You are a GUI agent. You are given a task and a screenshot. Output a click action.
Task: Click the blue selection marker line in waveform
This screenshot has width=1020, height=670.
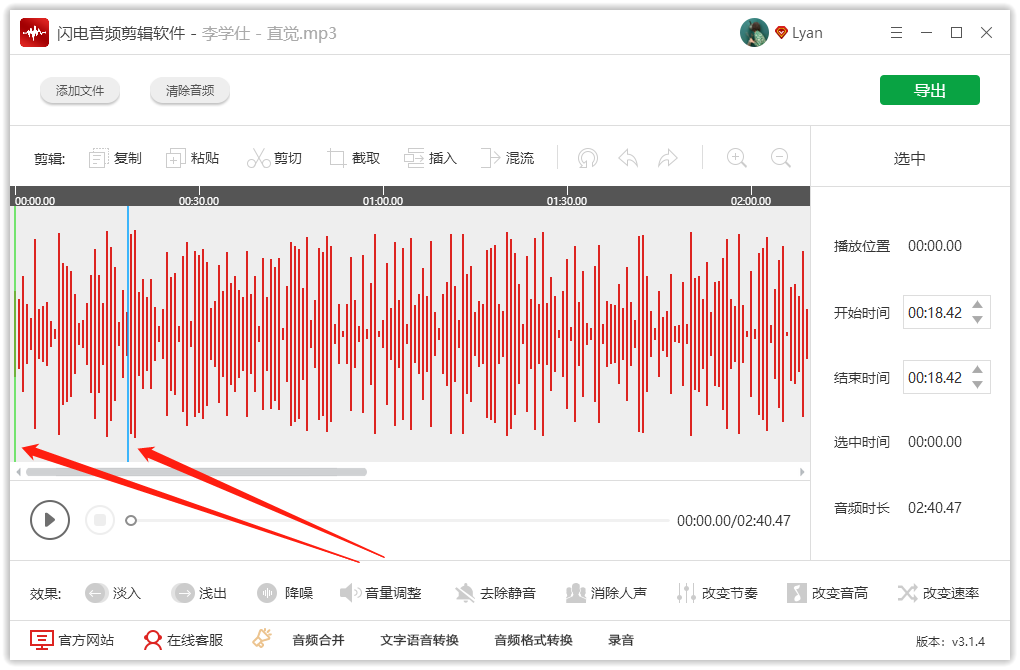(128, 334)
